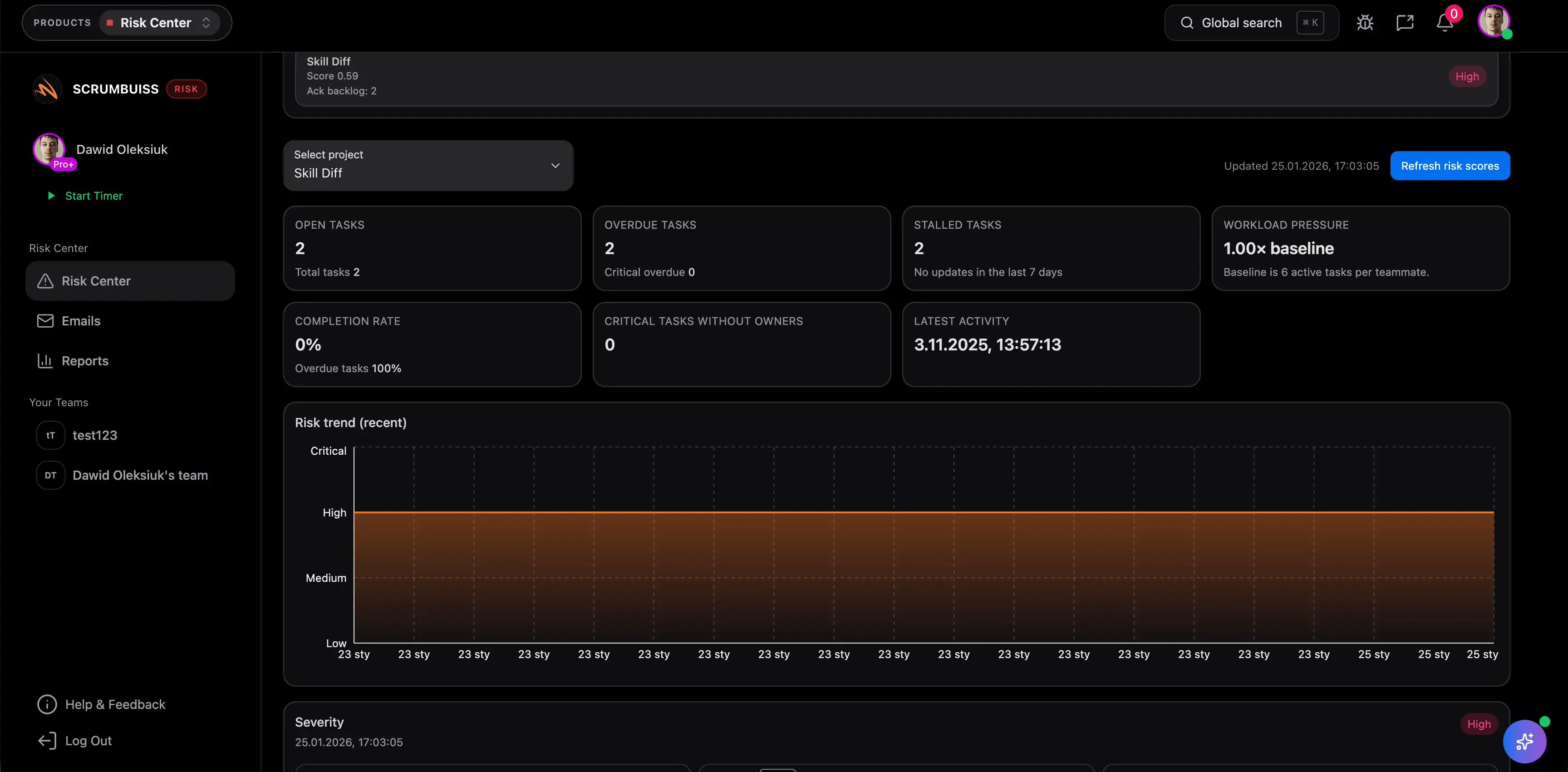1568x772 pixels.
Task: Click the Help & Feedback info icon
Action: (47, 704)
